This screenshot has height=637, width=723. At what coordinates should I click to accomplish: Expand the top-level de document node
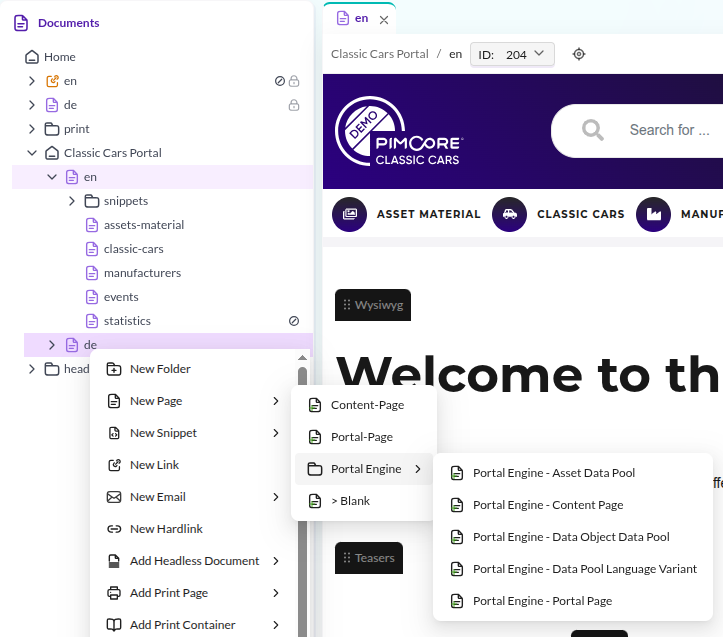click(32, 105)
